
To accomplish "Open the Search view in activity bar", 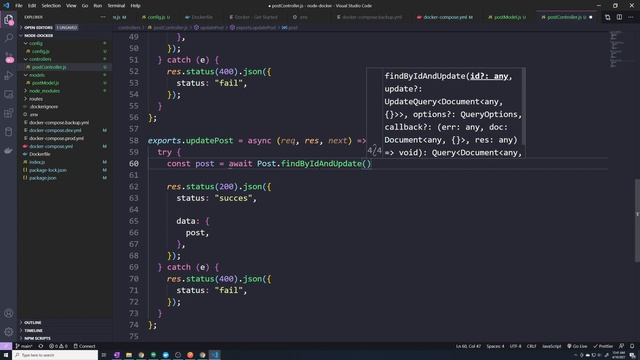I will 9,38.
